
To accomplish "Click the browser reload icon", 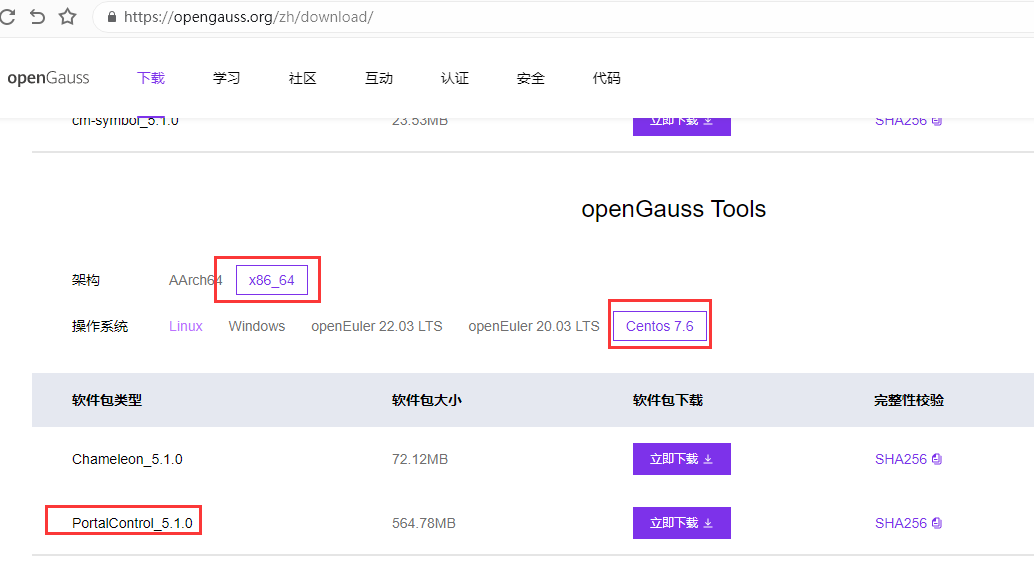I will (7, 17).
